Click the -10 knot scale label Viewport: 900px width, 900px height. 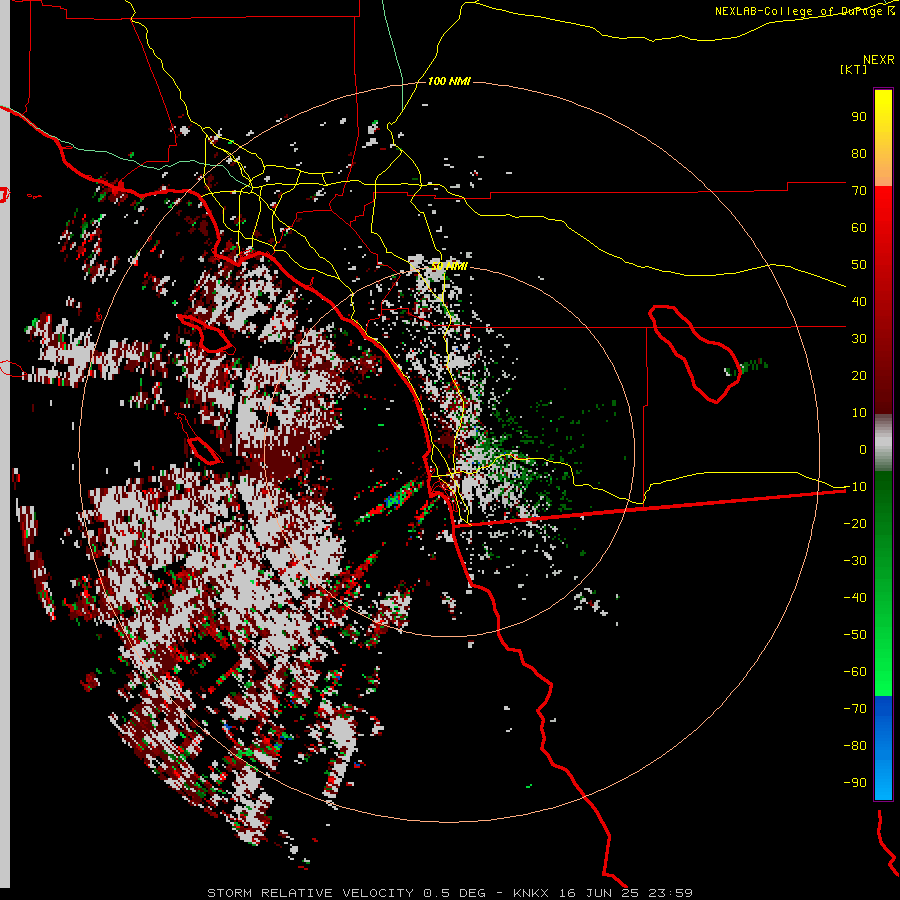click(x=855, y=487)
